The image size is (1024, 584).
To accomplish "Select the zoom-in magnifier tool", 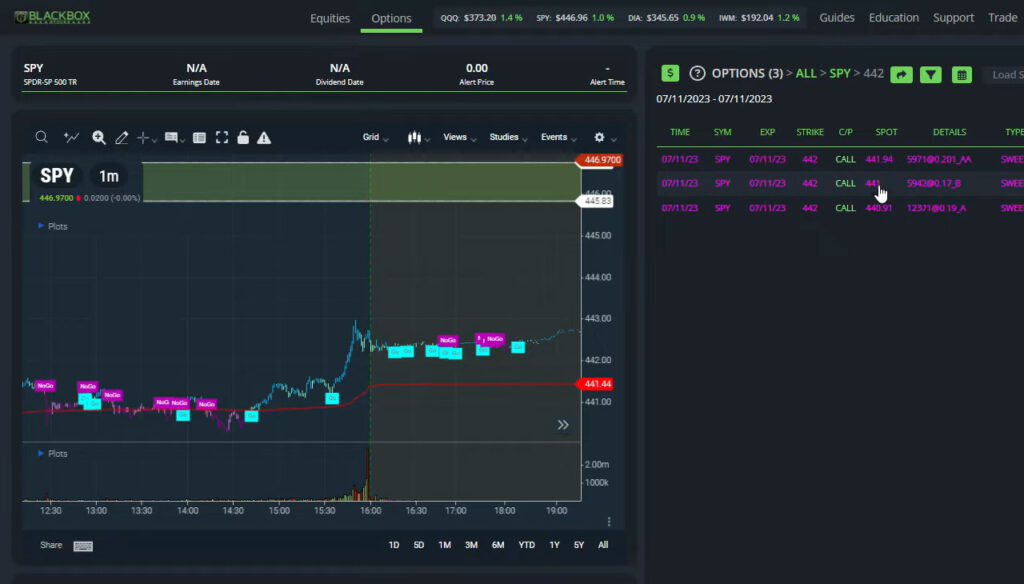I will (x=99, y=138).
